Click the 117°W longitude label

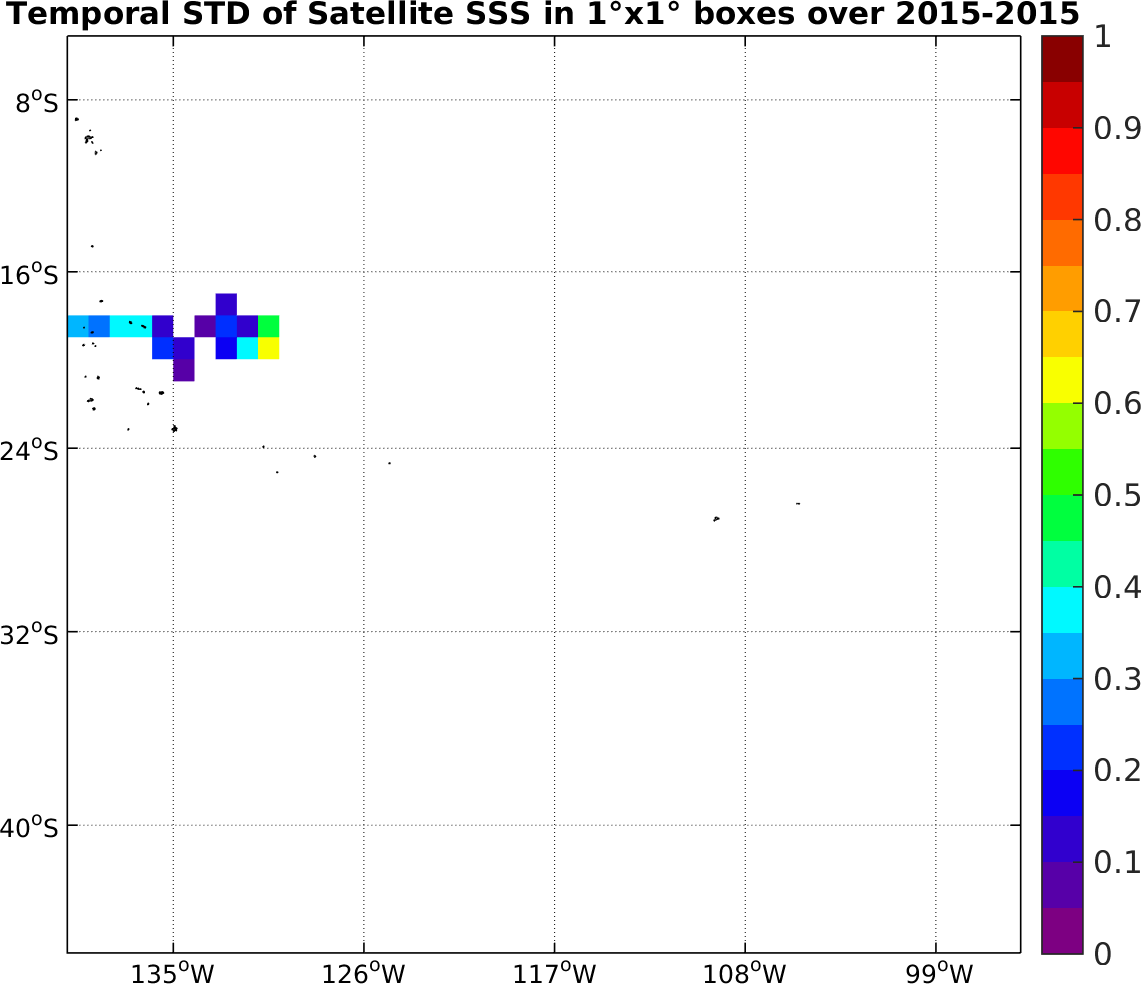coord(554,972)
